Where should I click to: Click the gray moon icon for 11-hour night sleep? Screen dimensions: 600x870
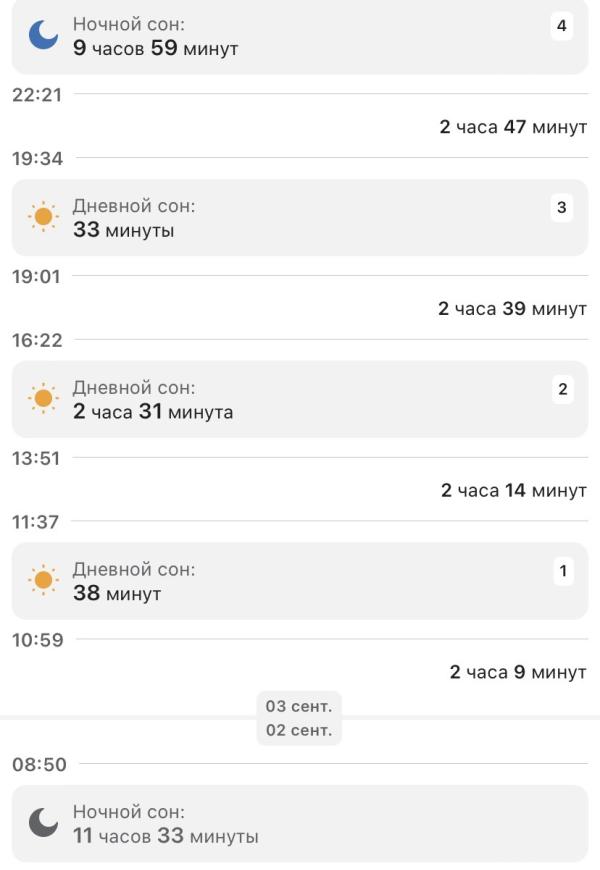(x=43, y=823)
